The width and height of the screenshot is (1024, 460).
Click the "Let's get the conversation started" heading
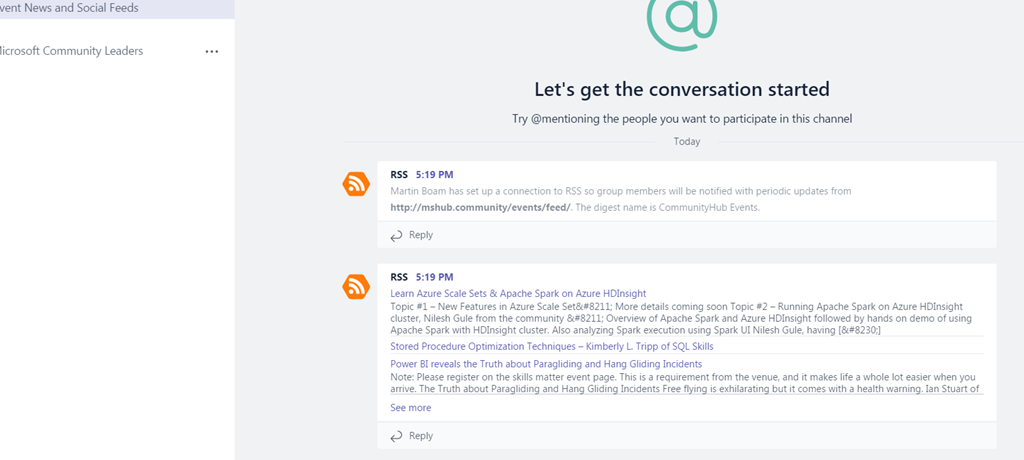pyautogui.click(x=682, y=89)
